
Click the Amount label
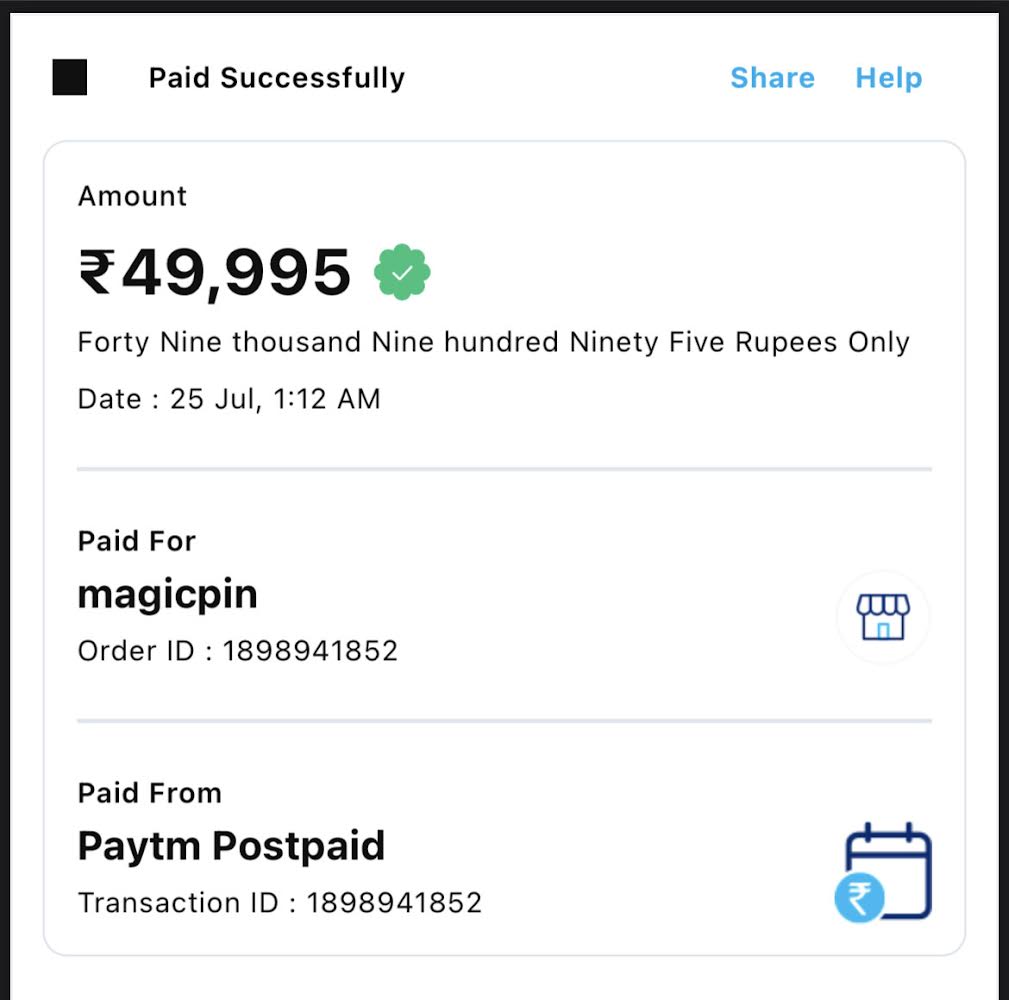pos(132,196)
